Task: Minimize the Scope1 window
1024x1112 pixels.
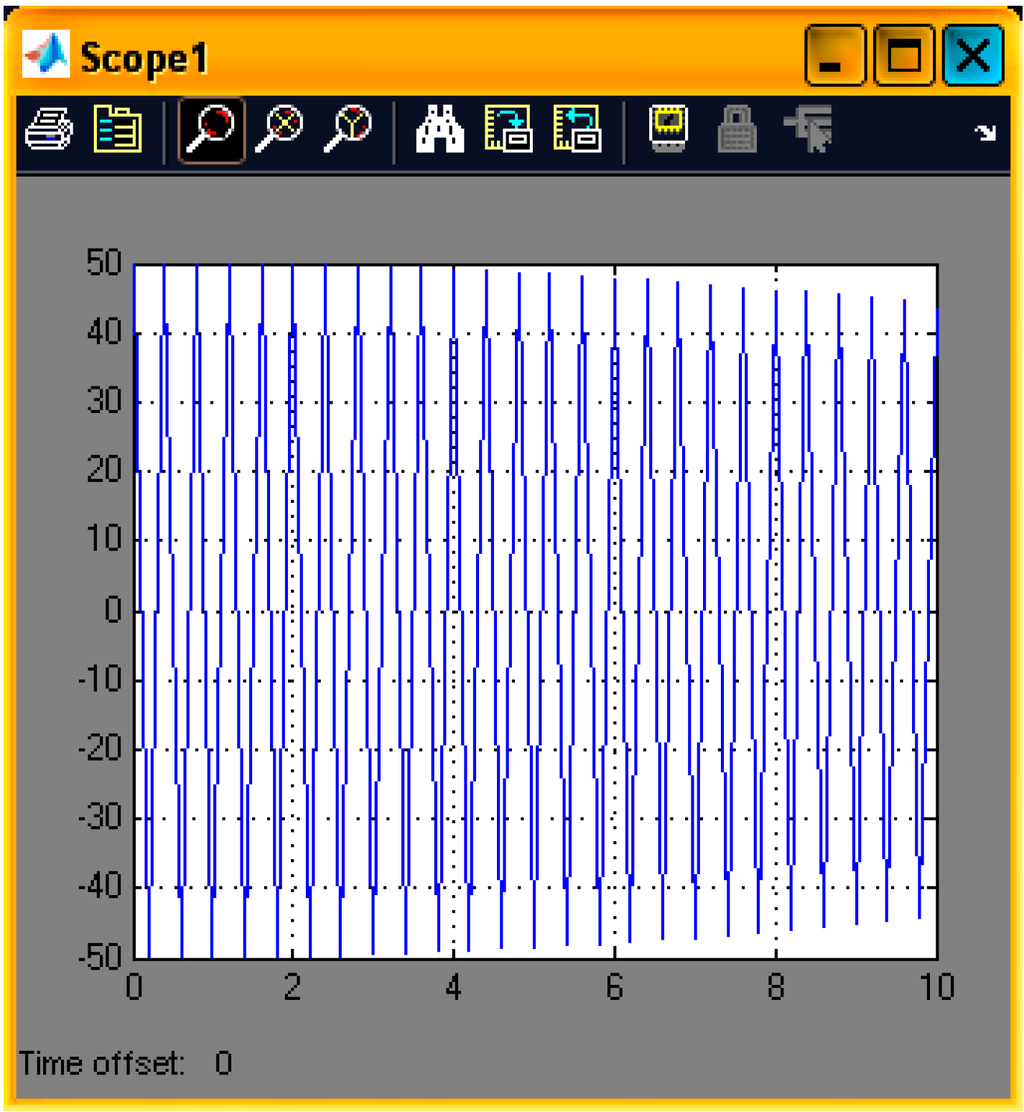Action: tap(836, 58)
